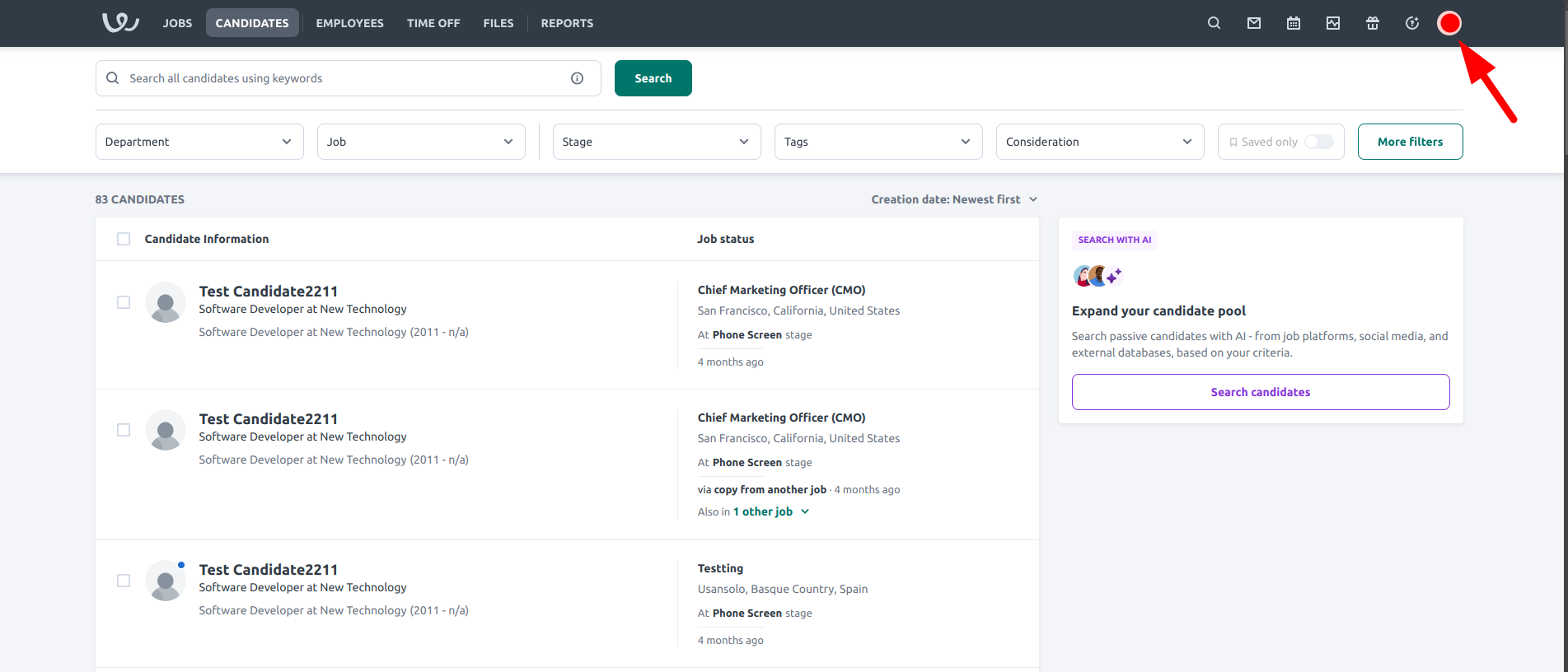Click avatar of topmost Test Candidate2211 row
Screen dimensions: 1568x672
166,302
